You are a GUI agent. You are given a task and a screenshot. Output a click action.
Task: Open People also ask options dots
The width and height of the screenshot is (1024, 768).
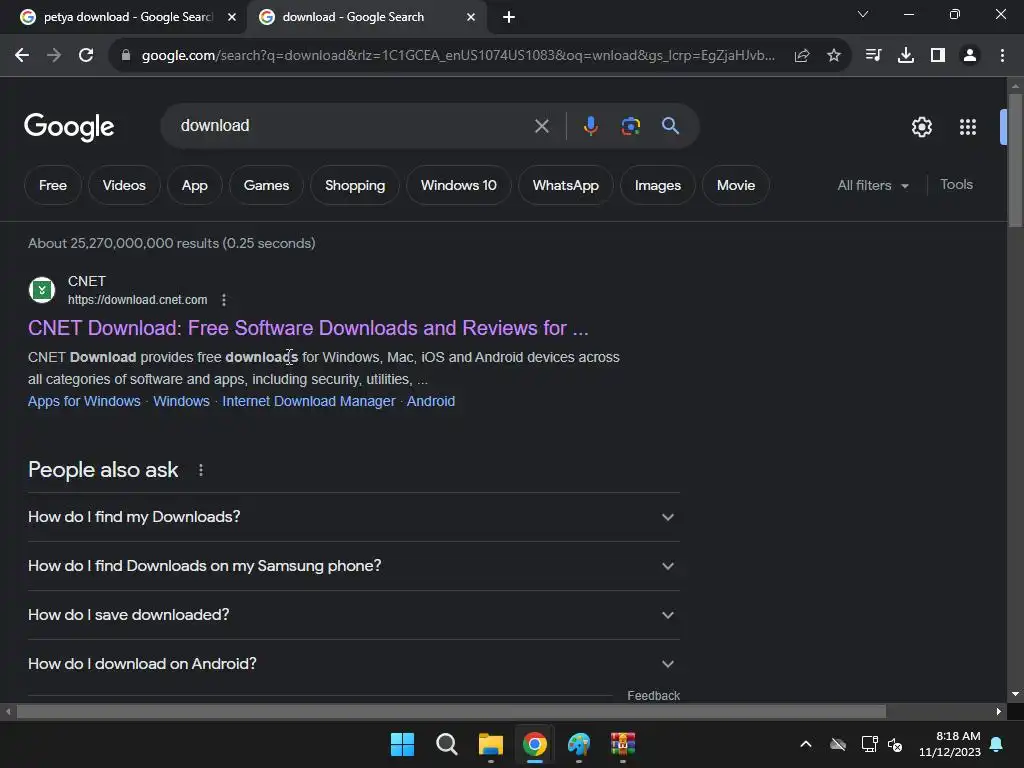pos(201,470)
